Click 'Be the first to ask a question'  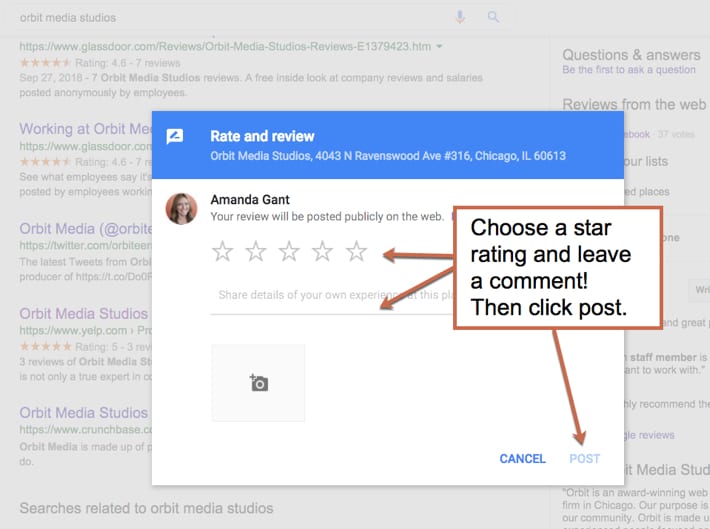click(x=628, y=70)
